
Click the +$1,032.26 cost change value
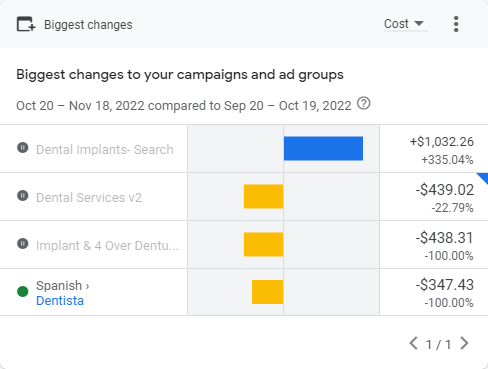point(442,142)
